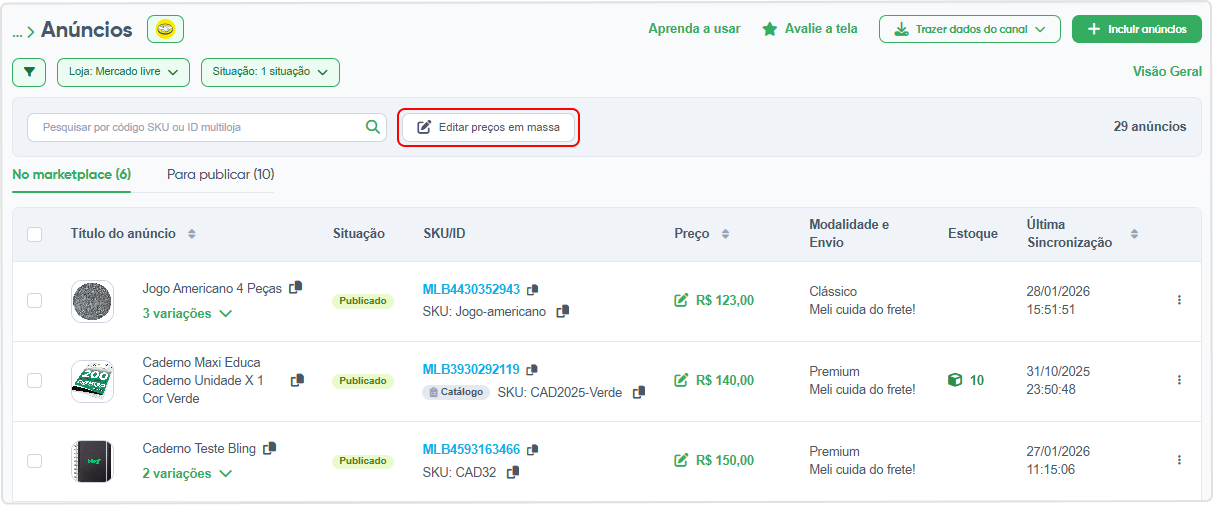The image size is (1213, 505).
Task: Click Editar preços em massa button
Action: click(x=489, y=127)
